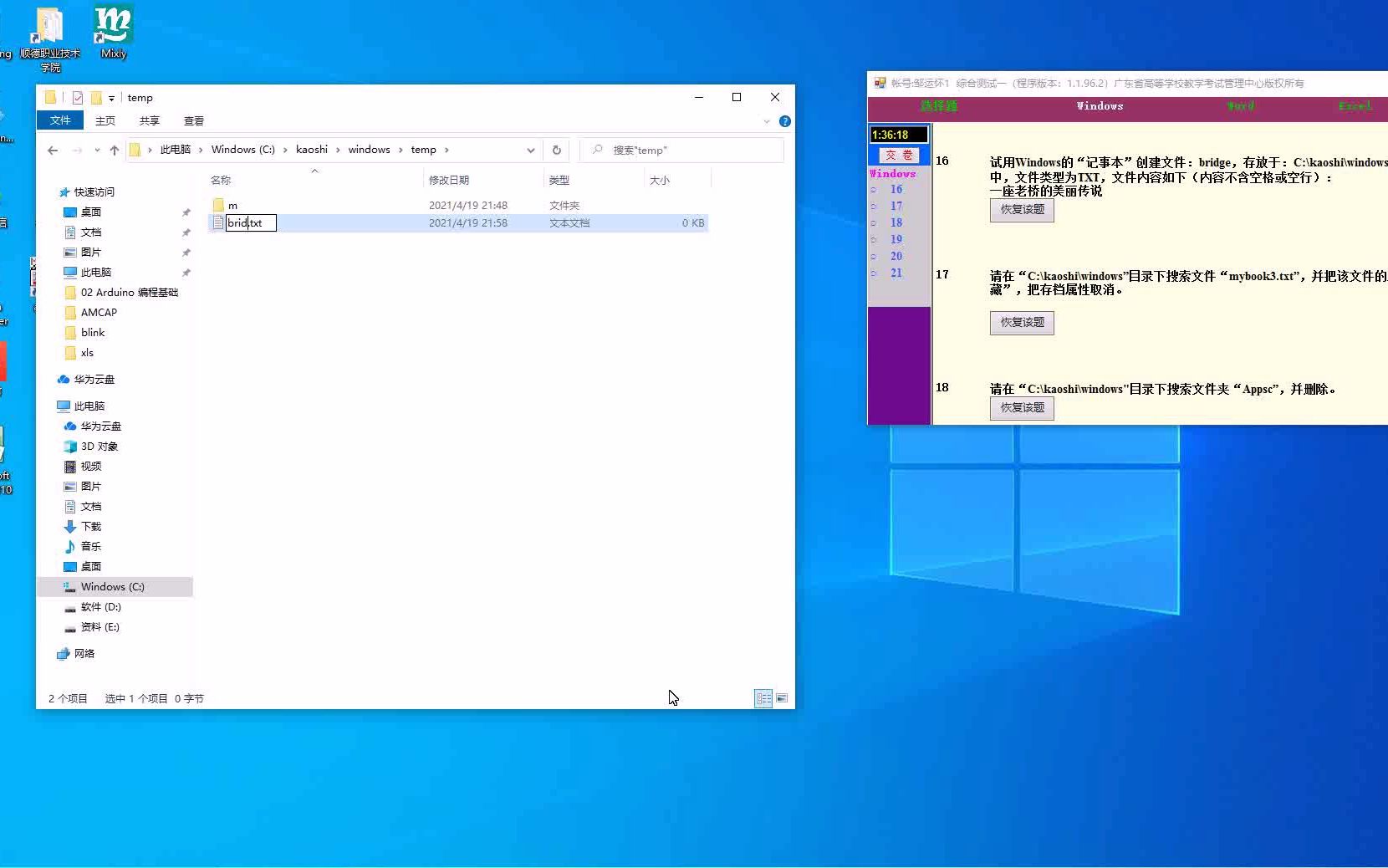Open blink folder in navigation pane
1388x868 pixels.
[x=93, y=333]
